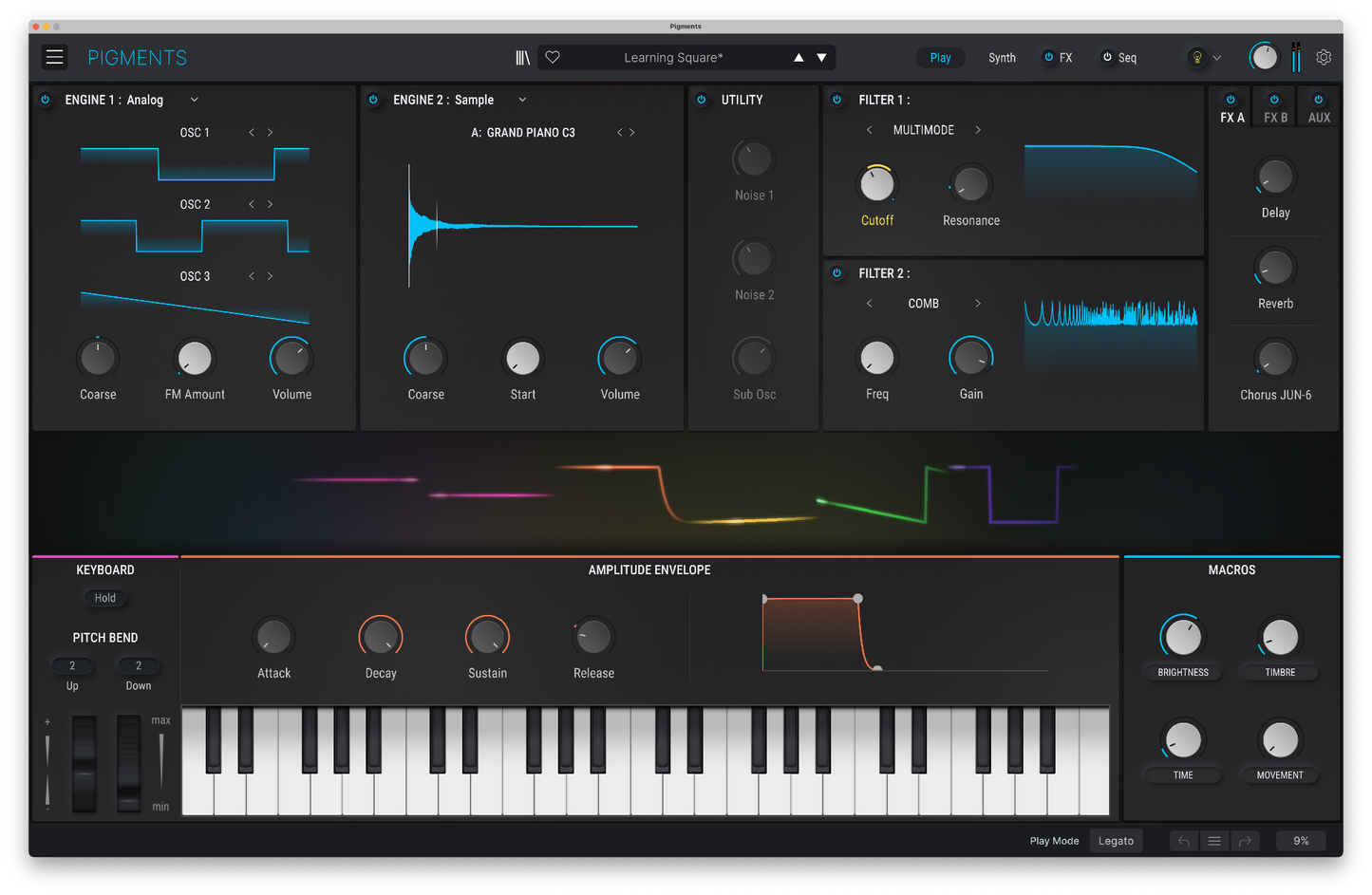
Task: Click the redo arrow in the bottom bar
Action: [x=1246, y=841]
